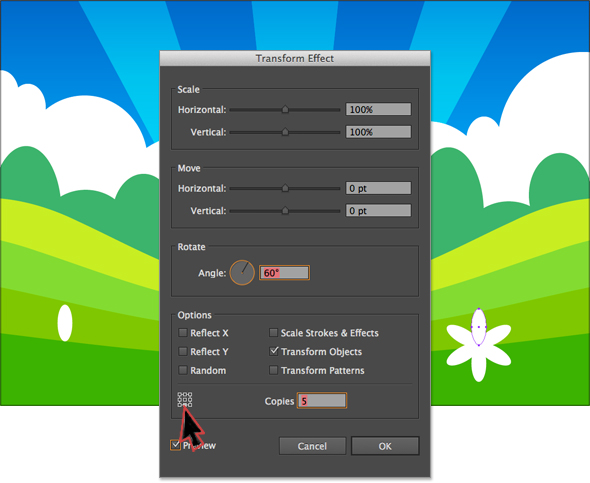Click the Move Horizontal slider handle
590x483 pixels.
[285, 188]
